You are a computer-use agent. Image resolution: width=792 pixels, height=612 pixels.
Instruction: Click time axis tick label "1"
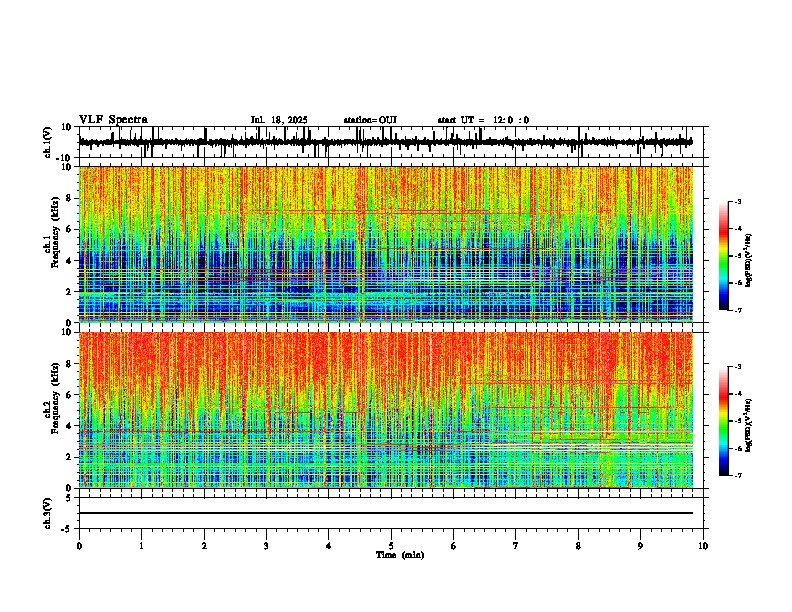click(x=141, y=546)
